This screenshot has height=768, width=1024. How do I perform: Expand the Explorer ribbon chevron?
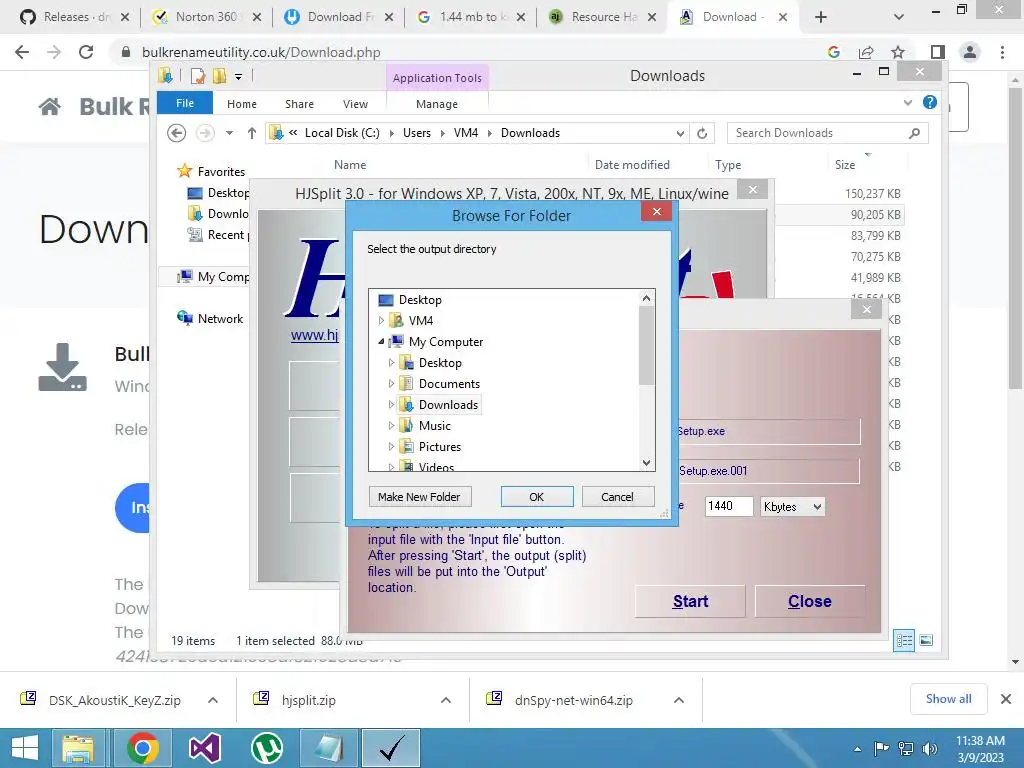tap(908, 103)
